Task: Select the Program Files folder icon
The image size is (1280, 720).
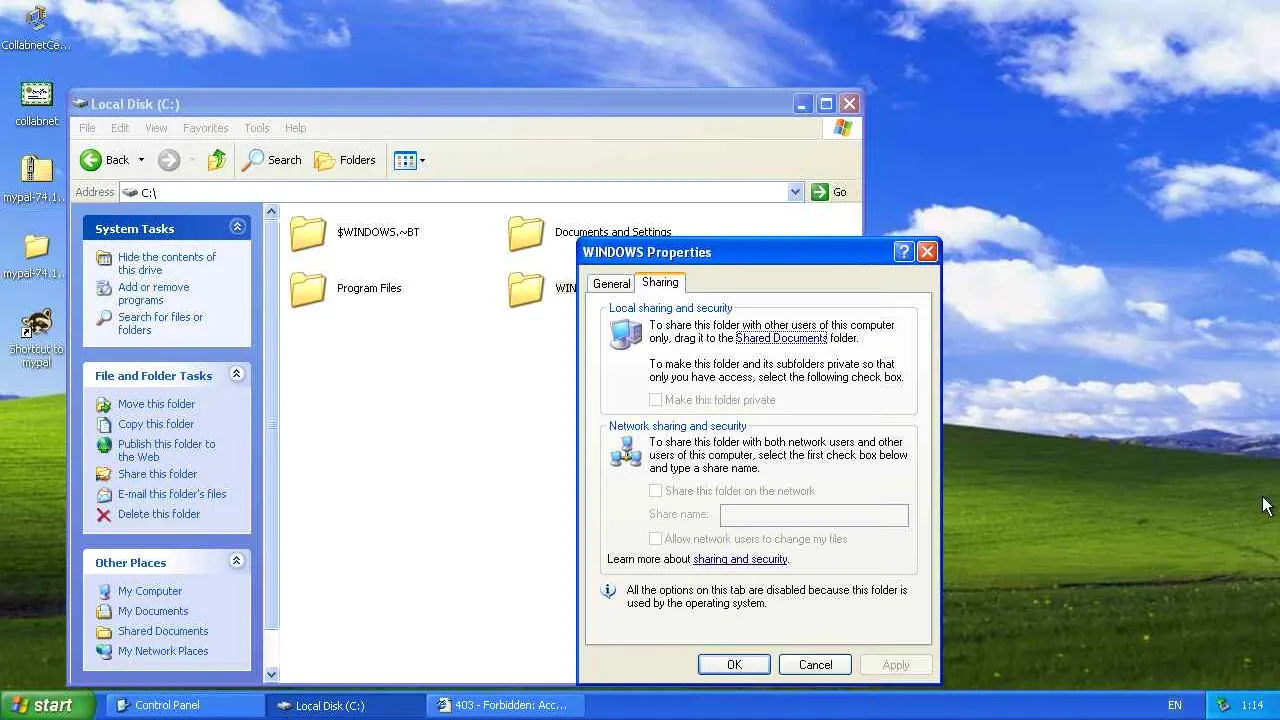Action: coord(308,288)
